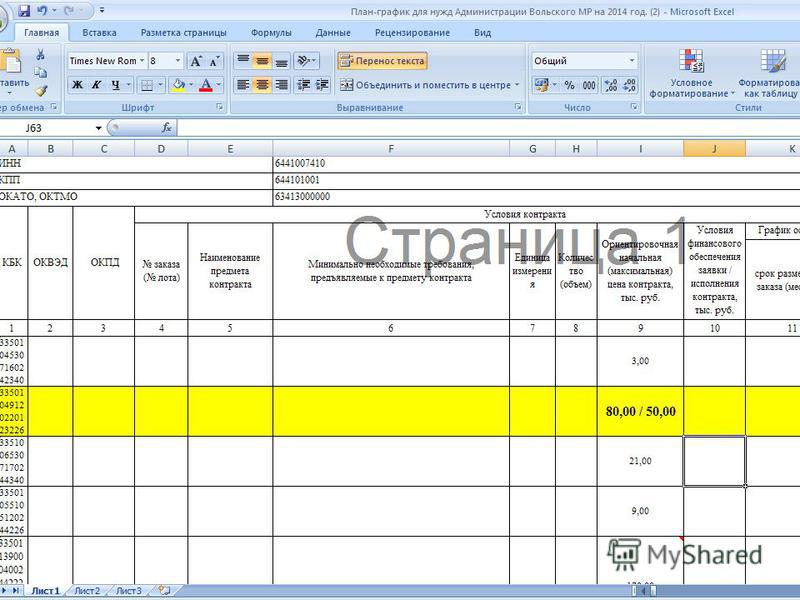Open the font name dropdown

[x=141, y=61]
